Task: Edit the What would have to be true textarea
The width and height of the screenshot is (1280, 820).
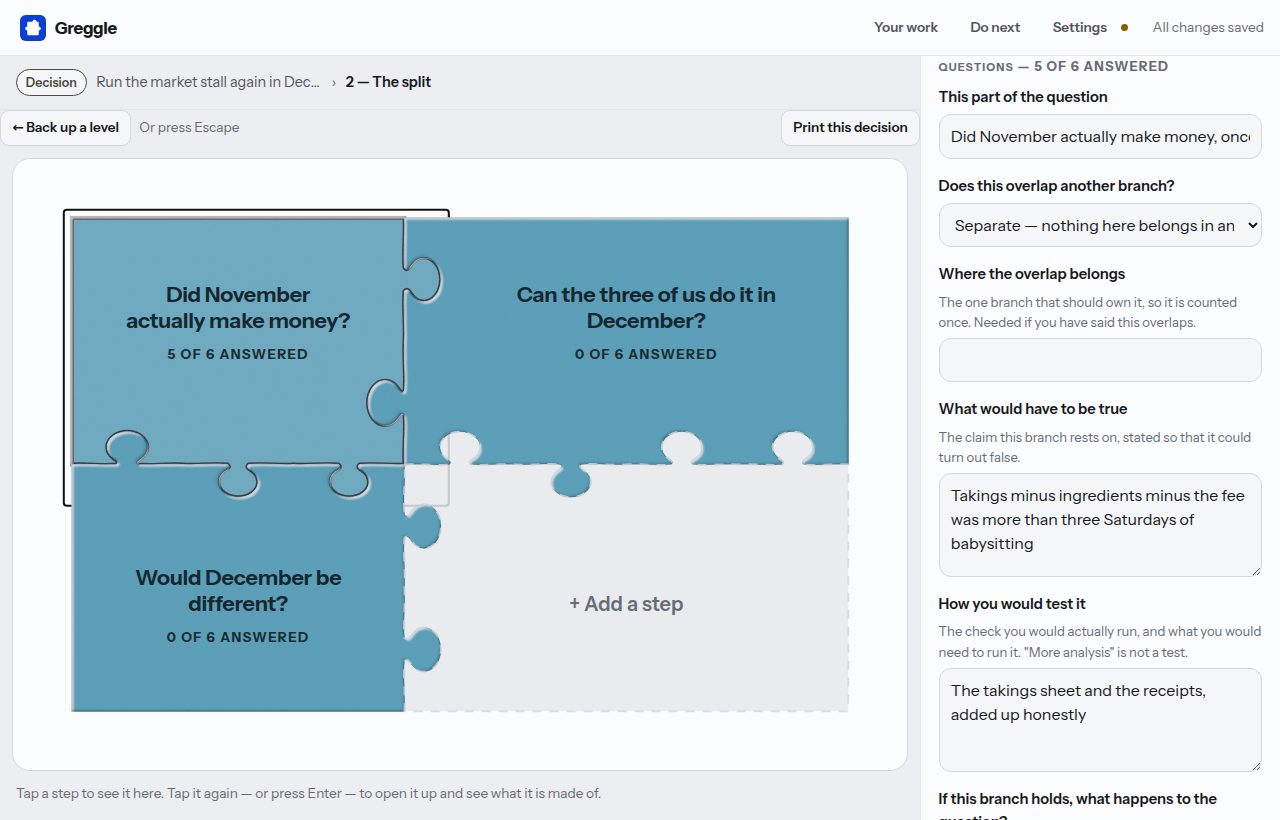Action: coord(1100,525)
